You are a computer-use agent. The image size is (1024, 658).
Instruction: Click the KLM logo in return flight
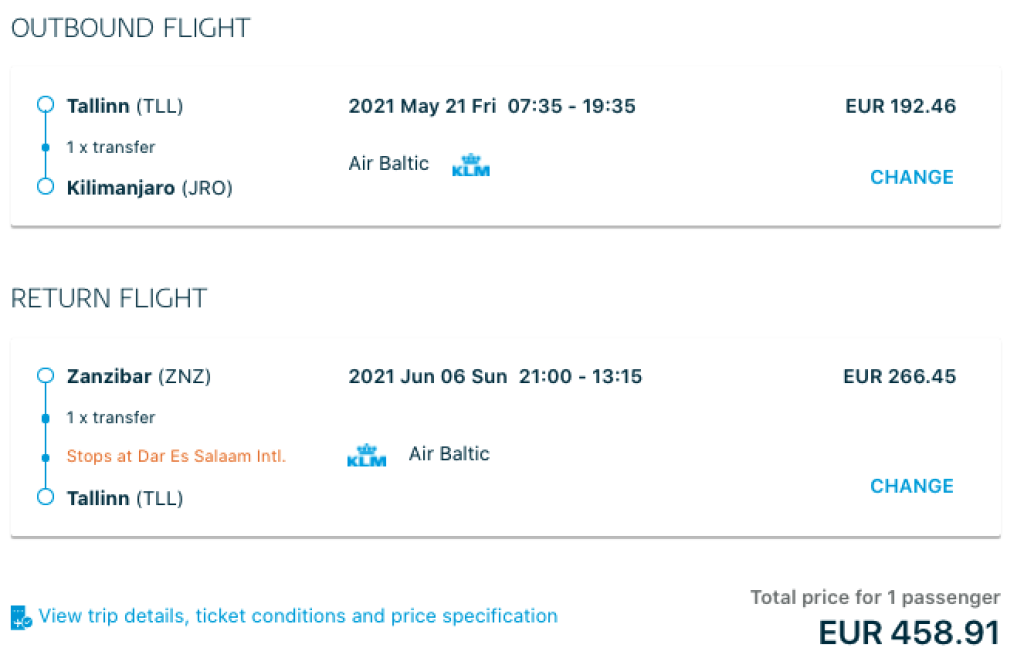tap(367, 455)
